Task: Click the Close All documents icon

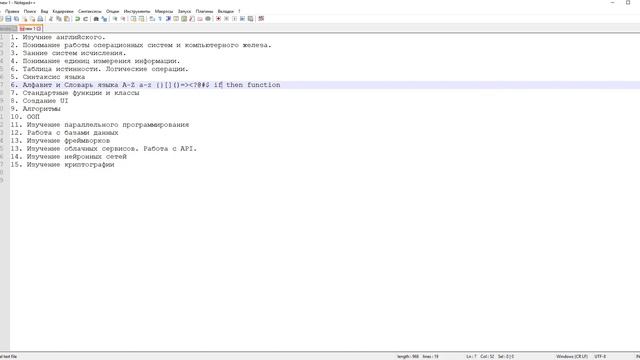Action: [33, 19]
